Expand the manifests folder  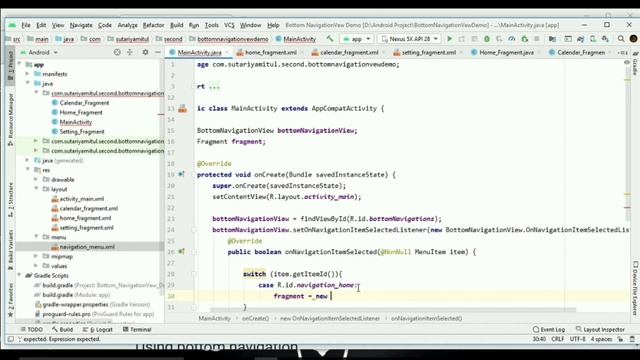tap(27, 74)
